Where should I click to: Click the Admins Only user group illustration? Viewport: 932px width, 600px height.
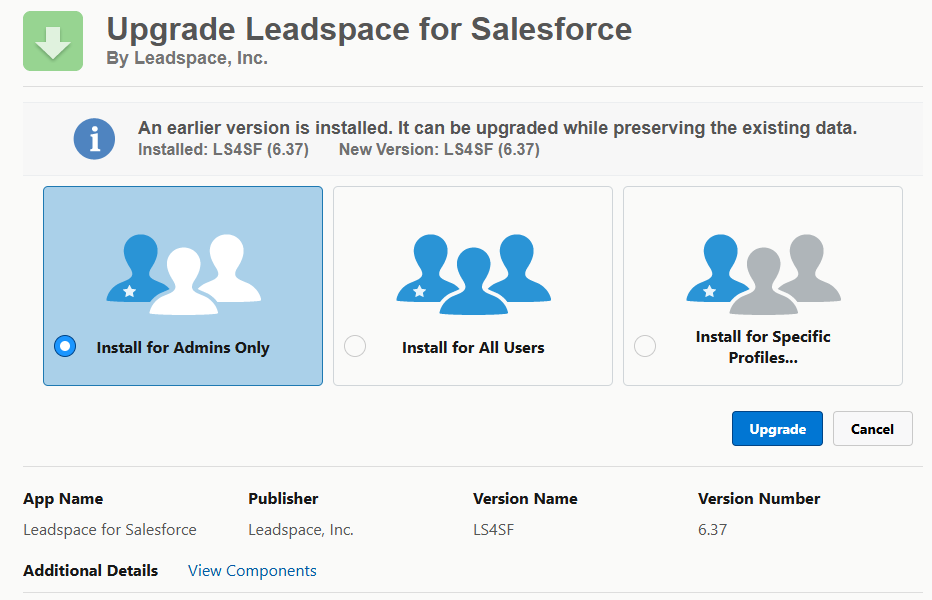click(182, 266)
